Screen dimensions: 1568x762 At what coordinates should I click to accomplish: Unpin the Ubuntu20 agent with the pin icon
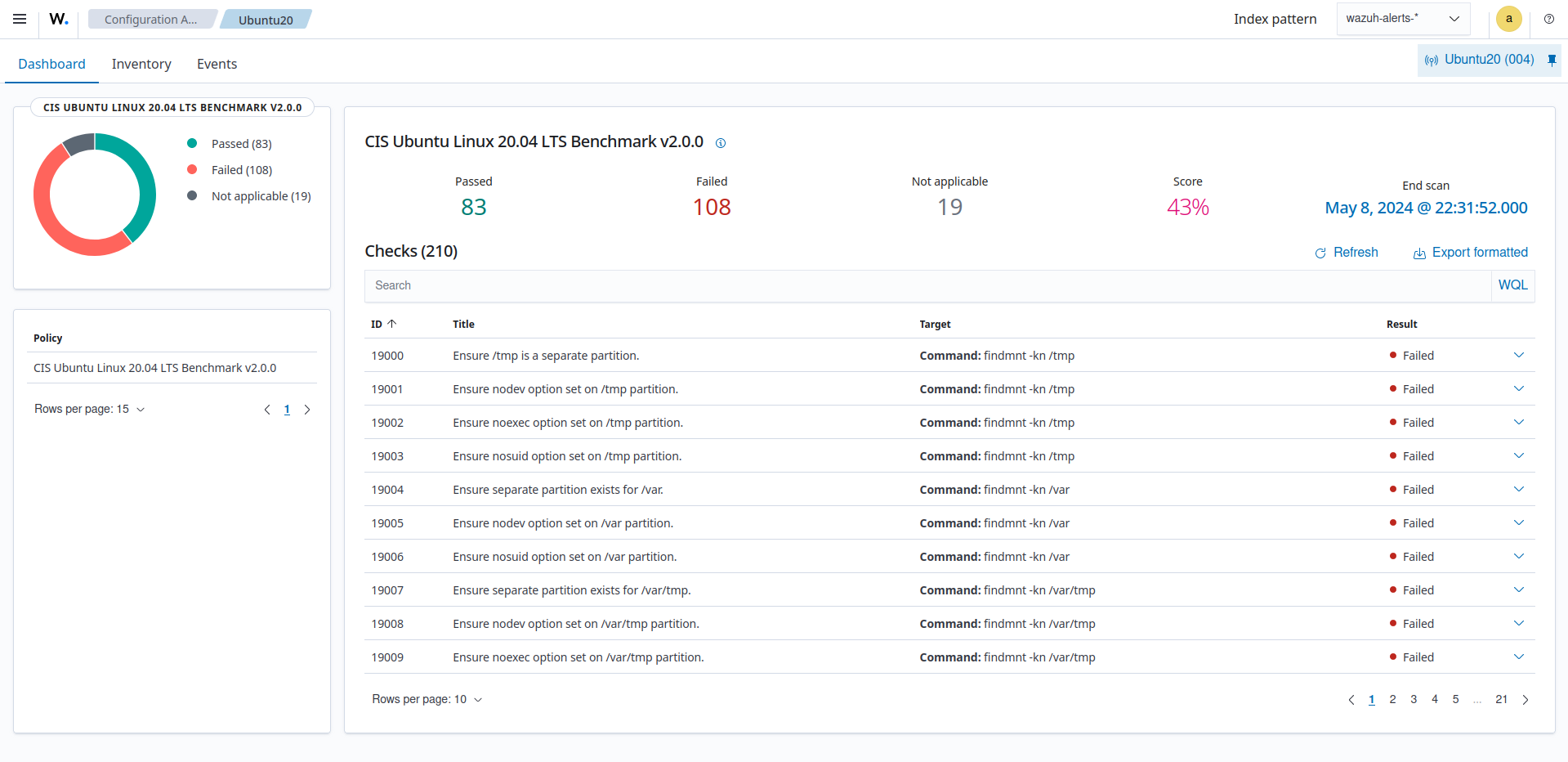(x=1551, y=60)
